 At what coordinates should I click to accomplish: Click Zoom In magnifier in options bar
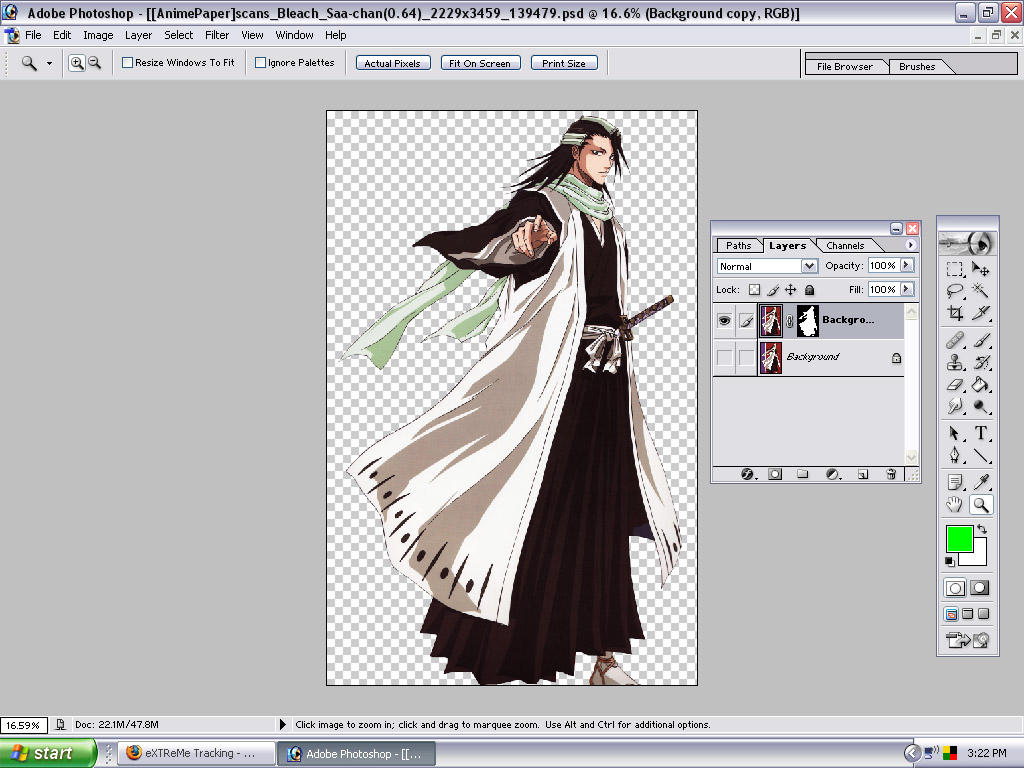pos(77,63)
